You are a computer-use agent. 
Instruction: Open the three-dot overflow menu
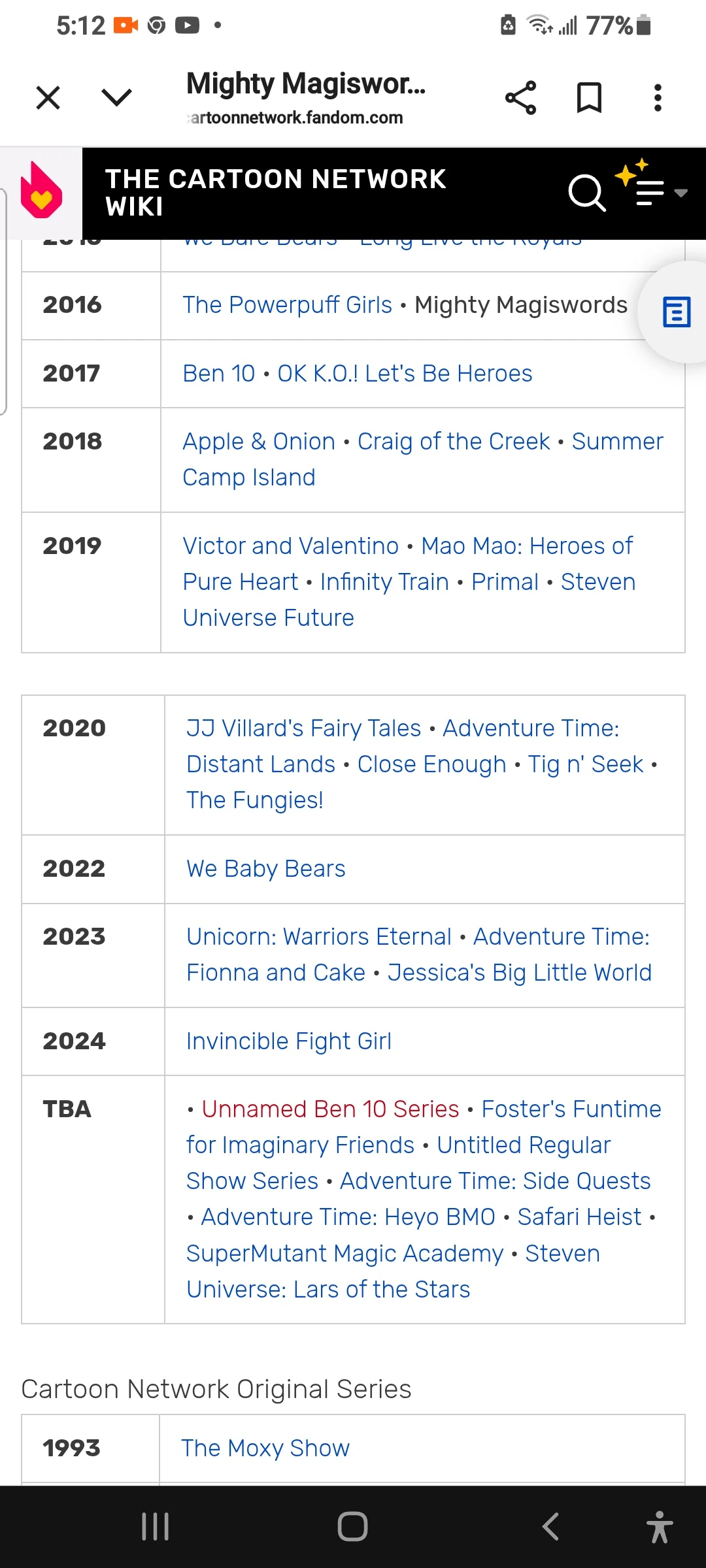pos(658,98)
